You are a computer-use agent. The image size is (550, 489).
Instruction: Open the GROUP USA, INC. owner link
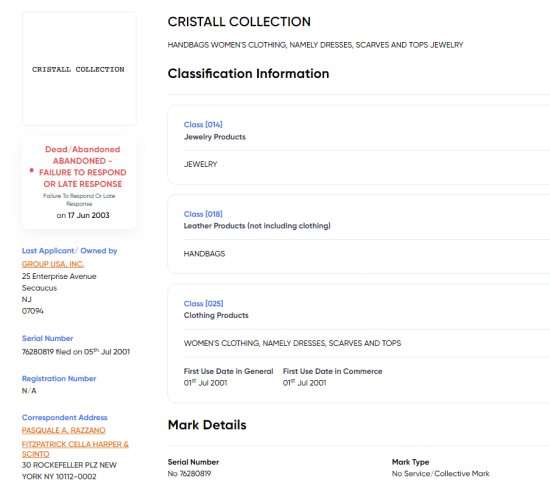53,264
